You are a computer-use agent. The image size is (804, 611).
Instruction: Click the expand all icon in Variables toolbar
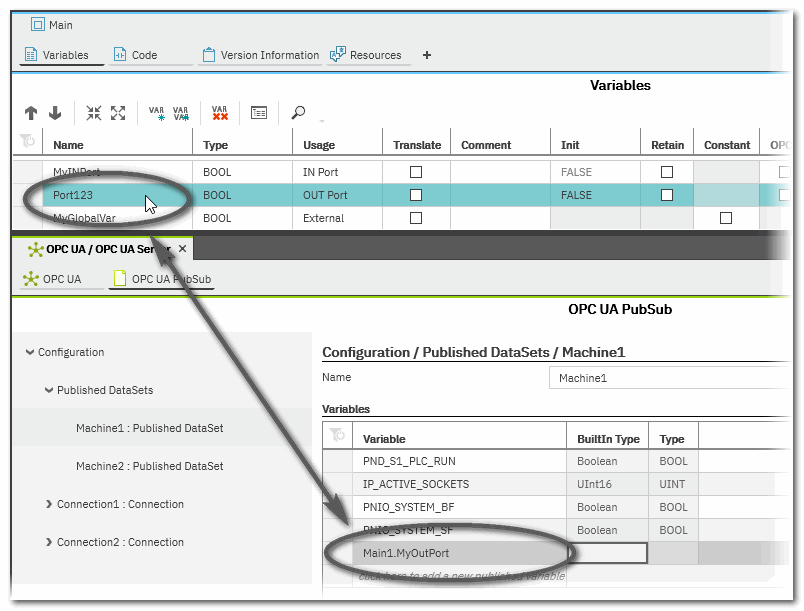(x=118, y=113)
